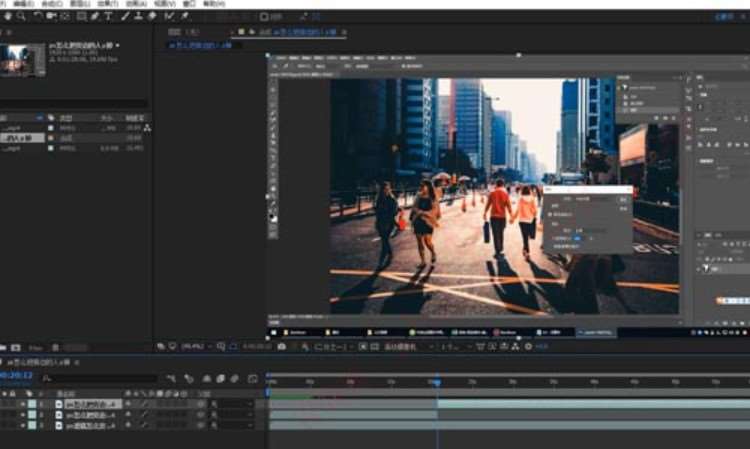Click the playhead current time indicator in timeline

pyautogui.click(x=437, y=381)
